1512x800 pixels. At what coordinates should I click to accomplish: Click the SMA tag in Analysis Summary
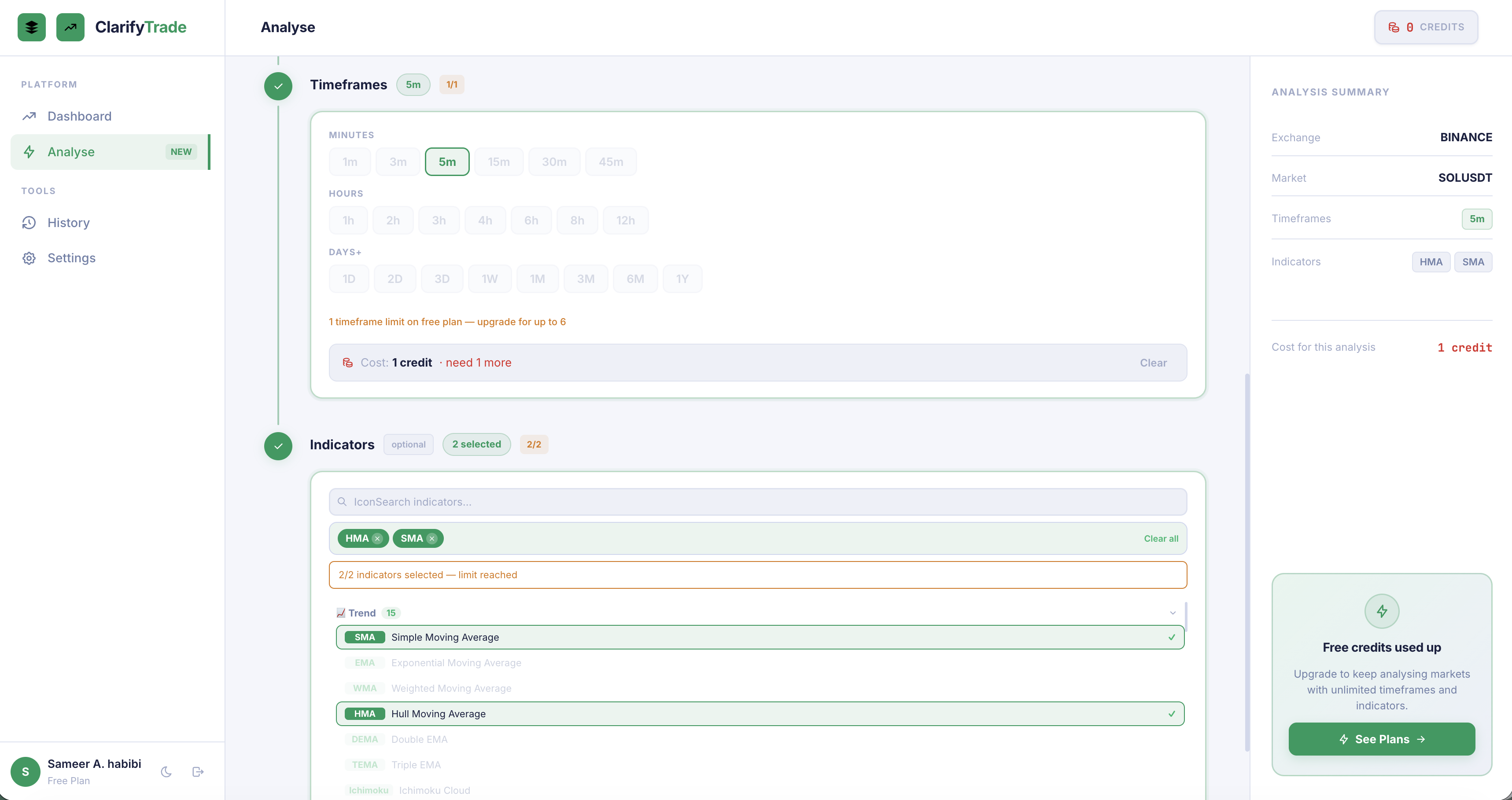(1473, 262)
